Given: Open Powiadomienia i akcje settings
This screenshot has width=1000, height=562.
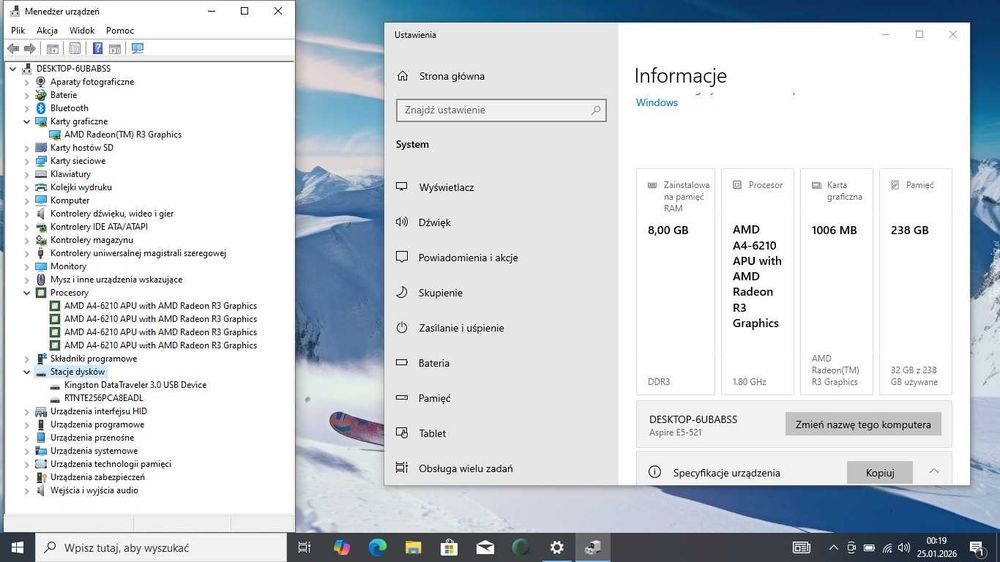Looking at the screenshot, I should (468, 258).
